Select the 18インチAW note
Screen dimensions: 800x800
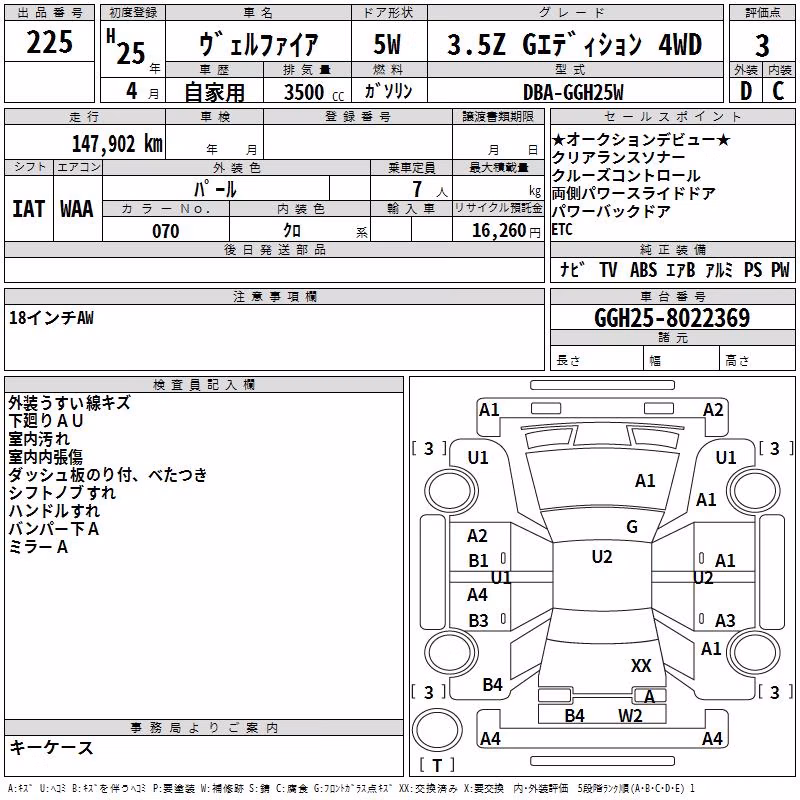coord(52,318)
